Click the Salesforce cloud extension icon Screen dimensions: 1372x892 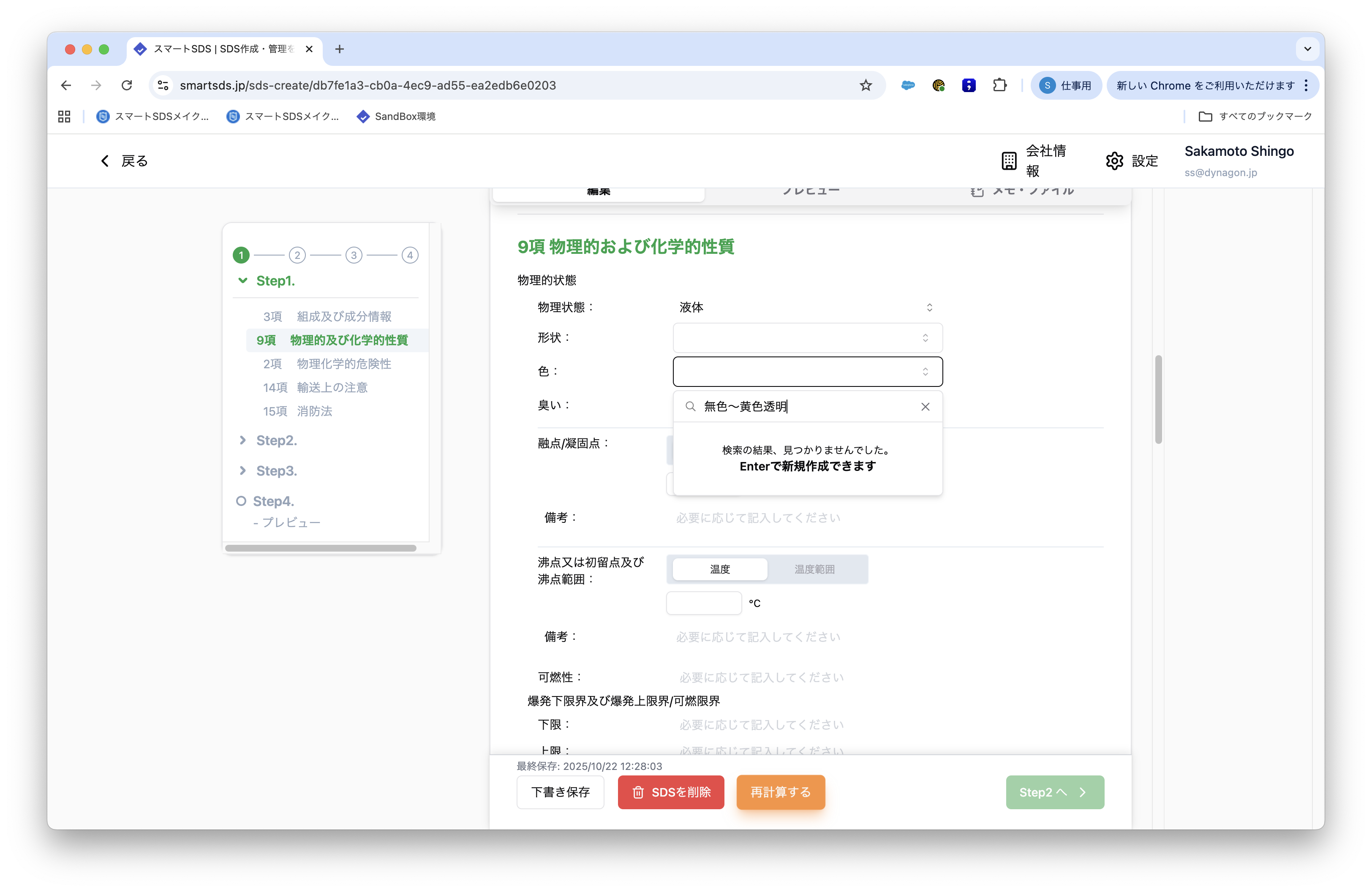pos(908,85)
